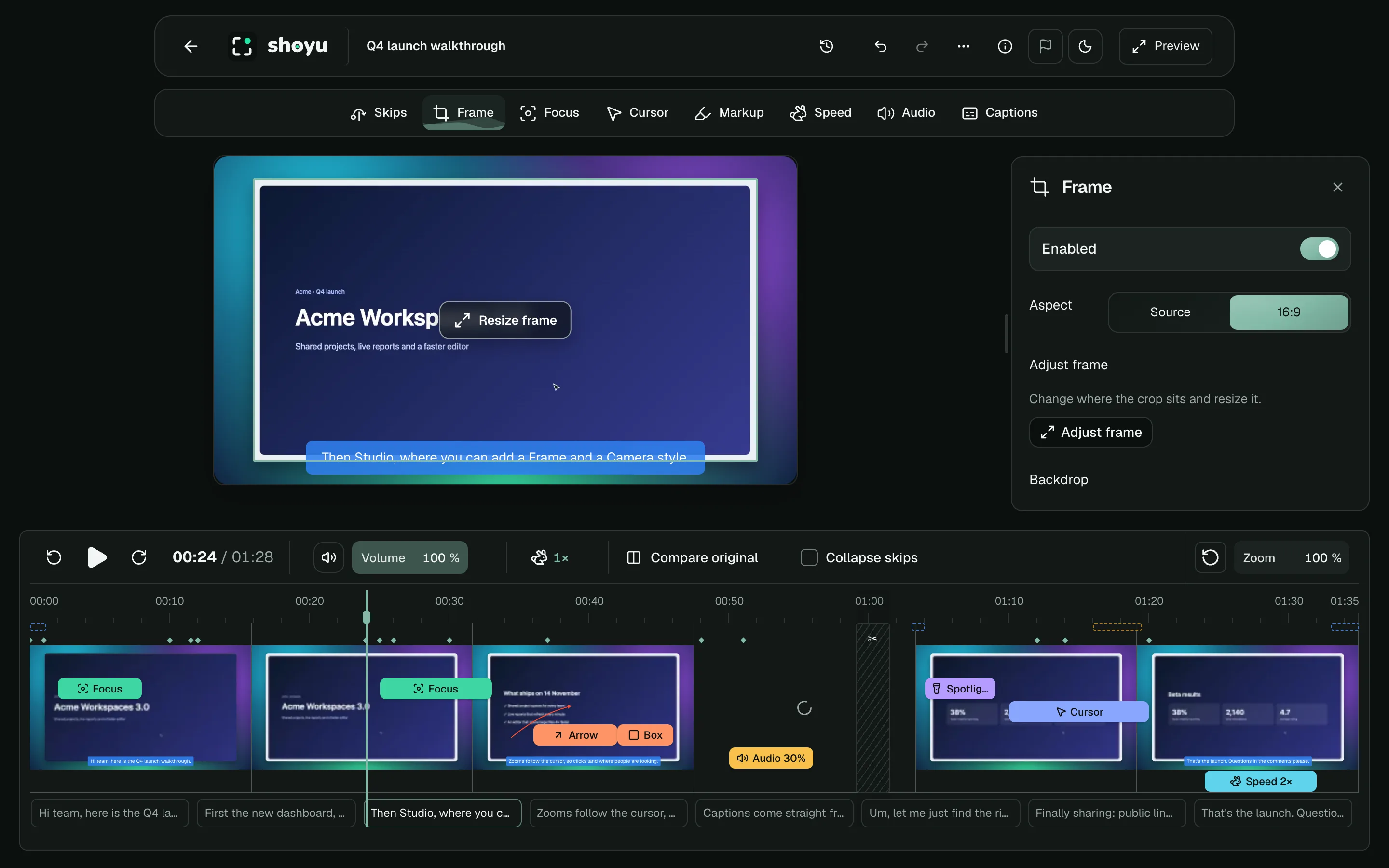Play the video
The height and width of the screenshot is (868, 1389).
(96, 557)
